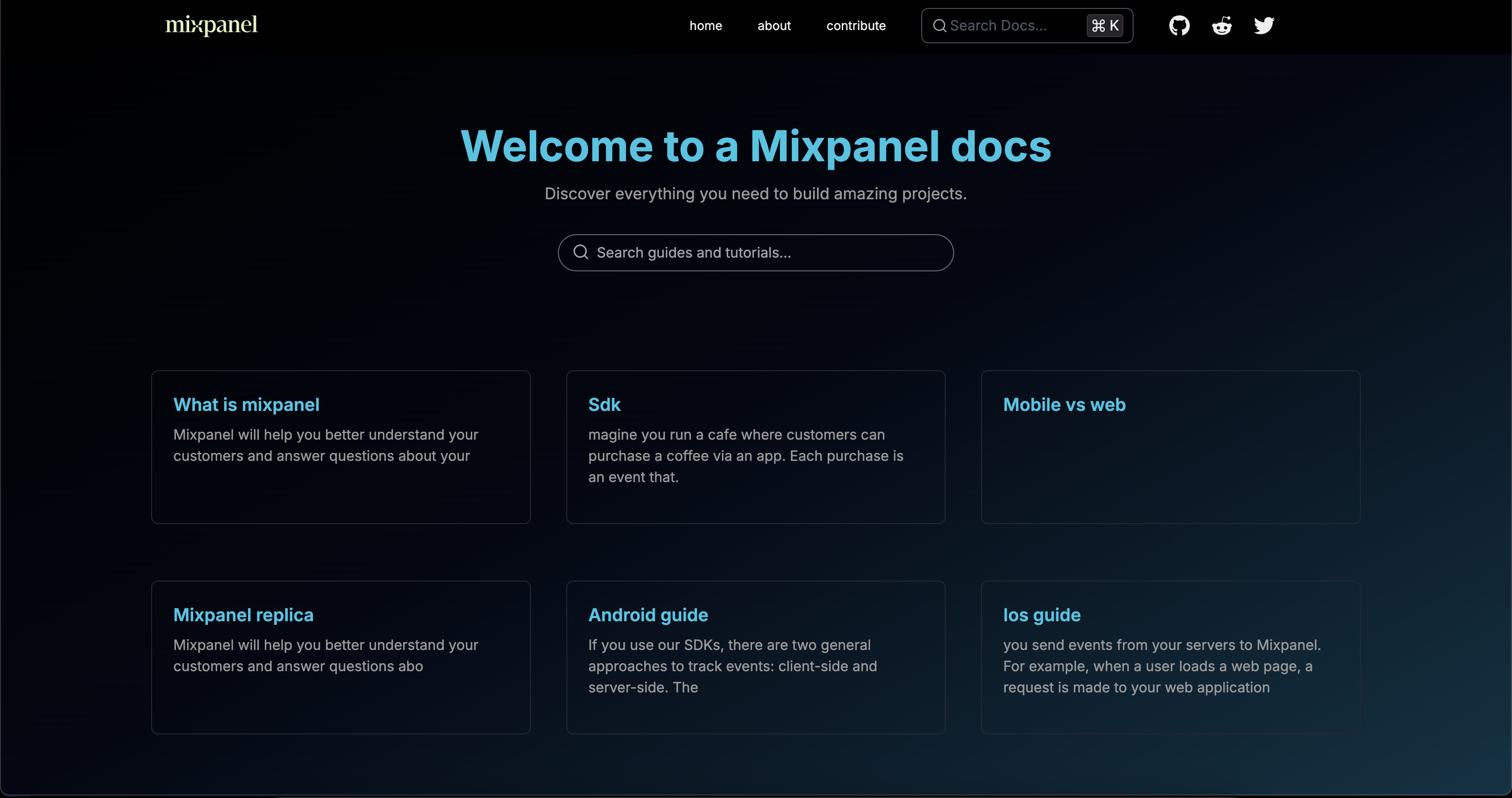
Task: Click the description under Mixpanel replica
Action: click(x=326, y=655)
